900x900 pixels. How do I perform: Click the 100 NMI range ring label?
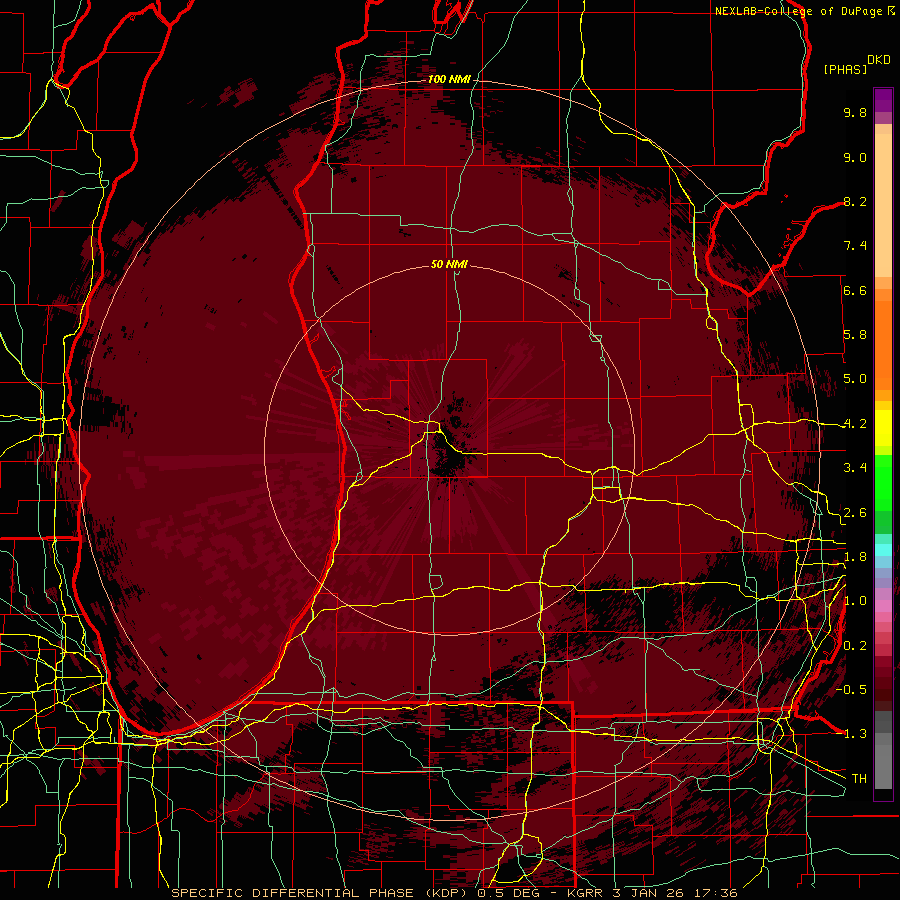[x=449, y=79]
